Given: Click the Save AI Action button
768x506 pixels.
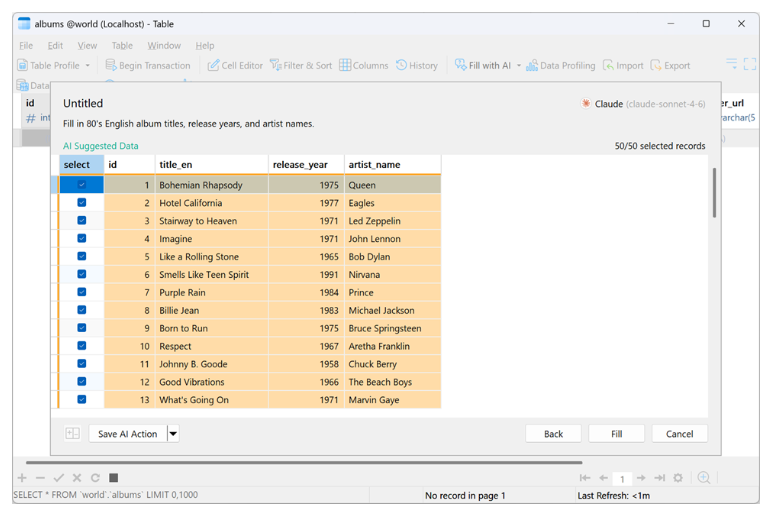Looking at the screenshot, I should click(128, 434).
